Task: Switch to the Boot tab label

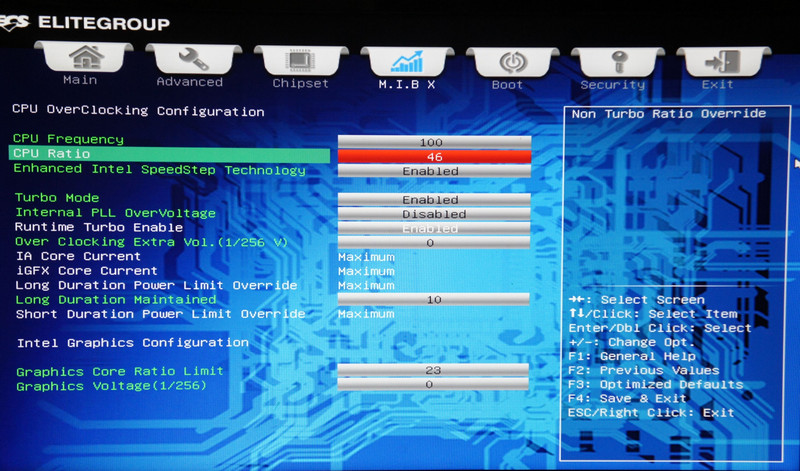Action: [507, 85]
